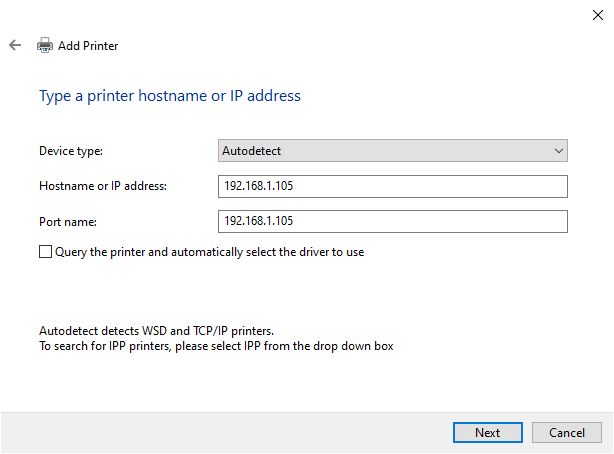This screenshot has height=454, width=614.
Task: Click the Add Printer printer icon
Action: click(45, 45)
